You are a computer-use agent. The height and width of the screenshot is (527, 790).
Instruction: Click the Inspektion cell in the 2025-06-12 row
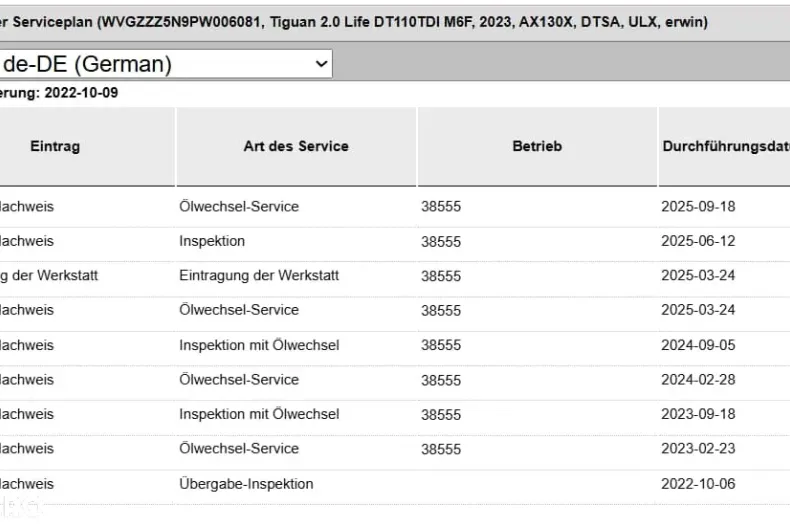click(212, 241)
